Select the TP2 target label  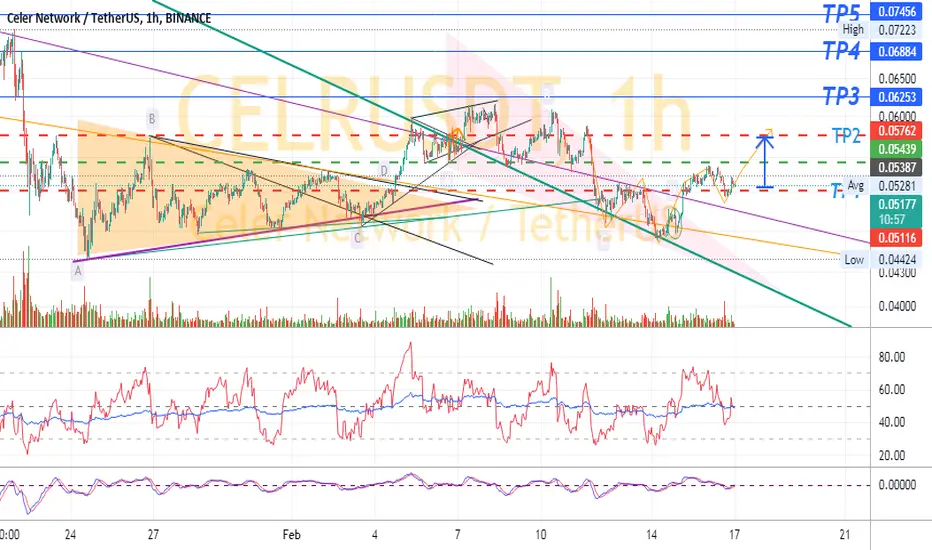pyautogui.click(x=846, y=136)
